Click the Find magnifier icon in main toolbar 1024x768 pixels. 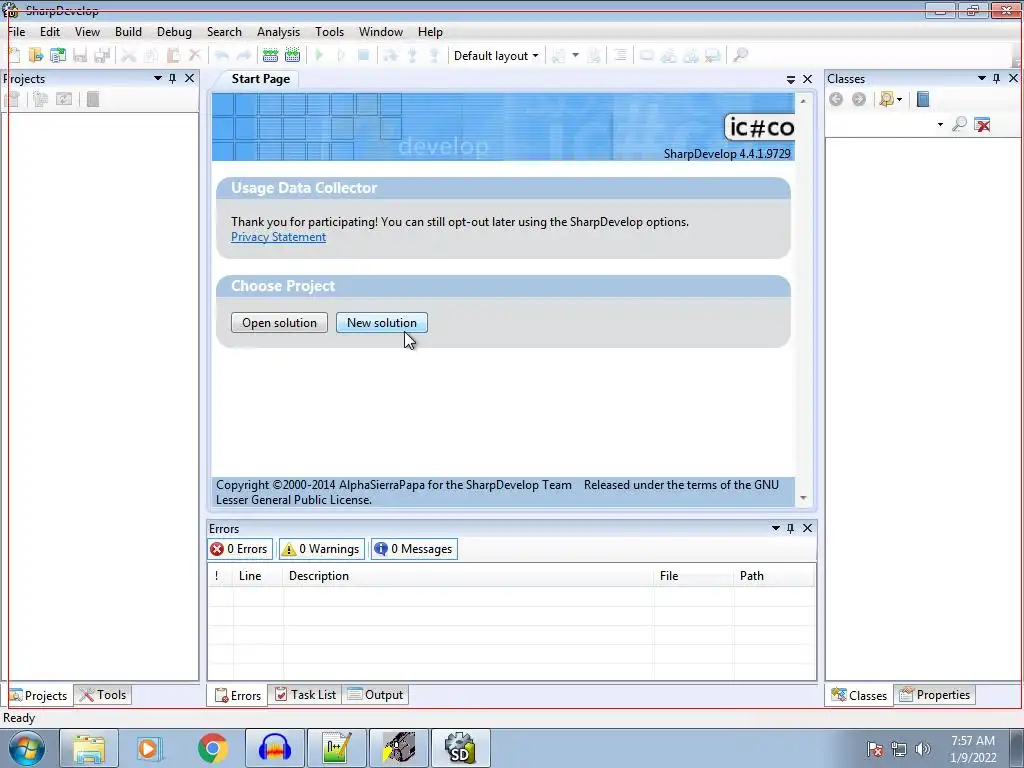pos(740,56)
